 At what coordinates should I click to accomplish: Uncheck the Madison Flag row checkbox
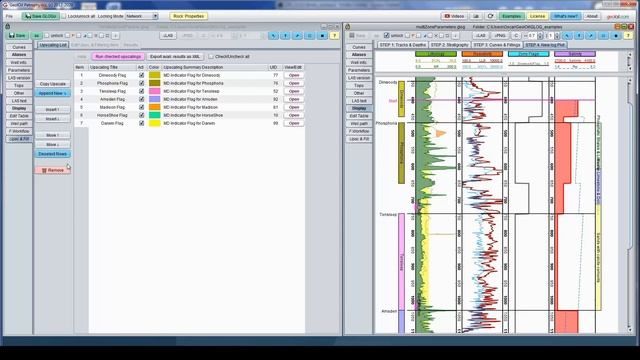141,107
